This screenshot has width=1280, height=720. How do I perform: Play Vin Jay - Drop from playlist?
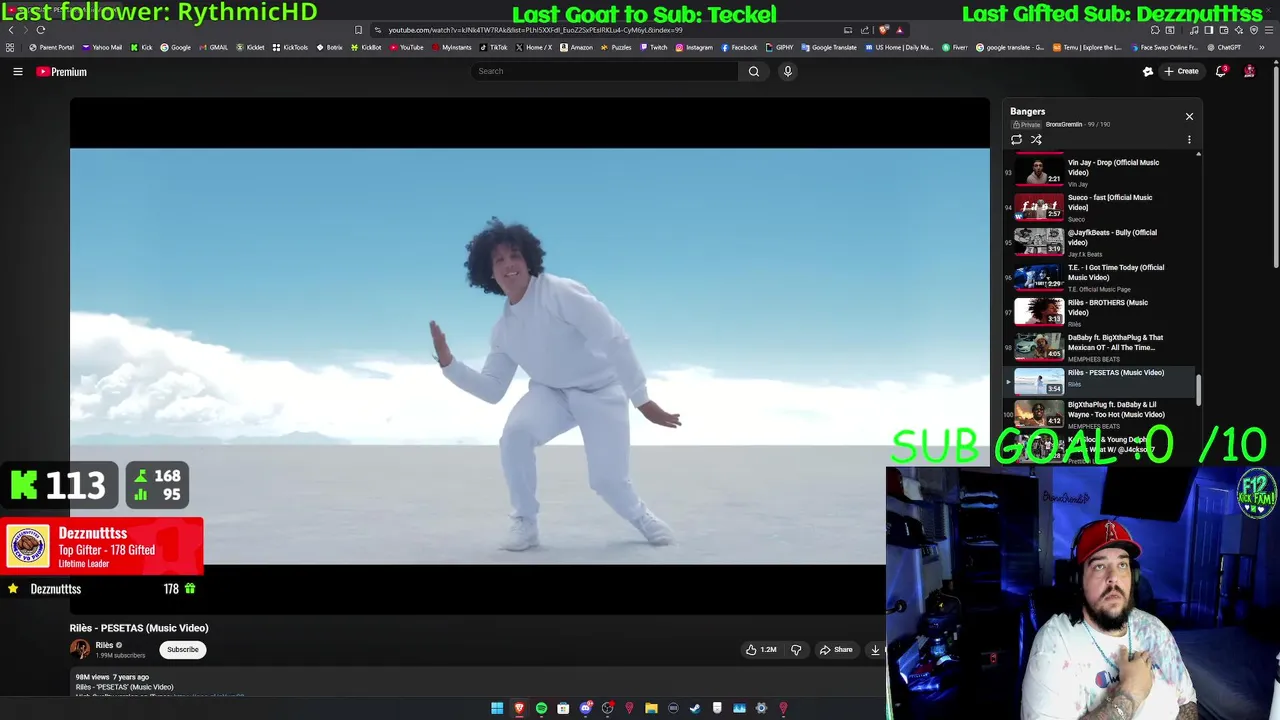1100,172
